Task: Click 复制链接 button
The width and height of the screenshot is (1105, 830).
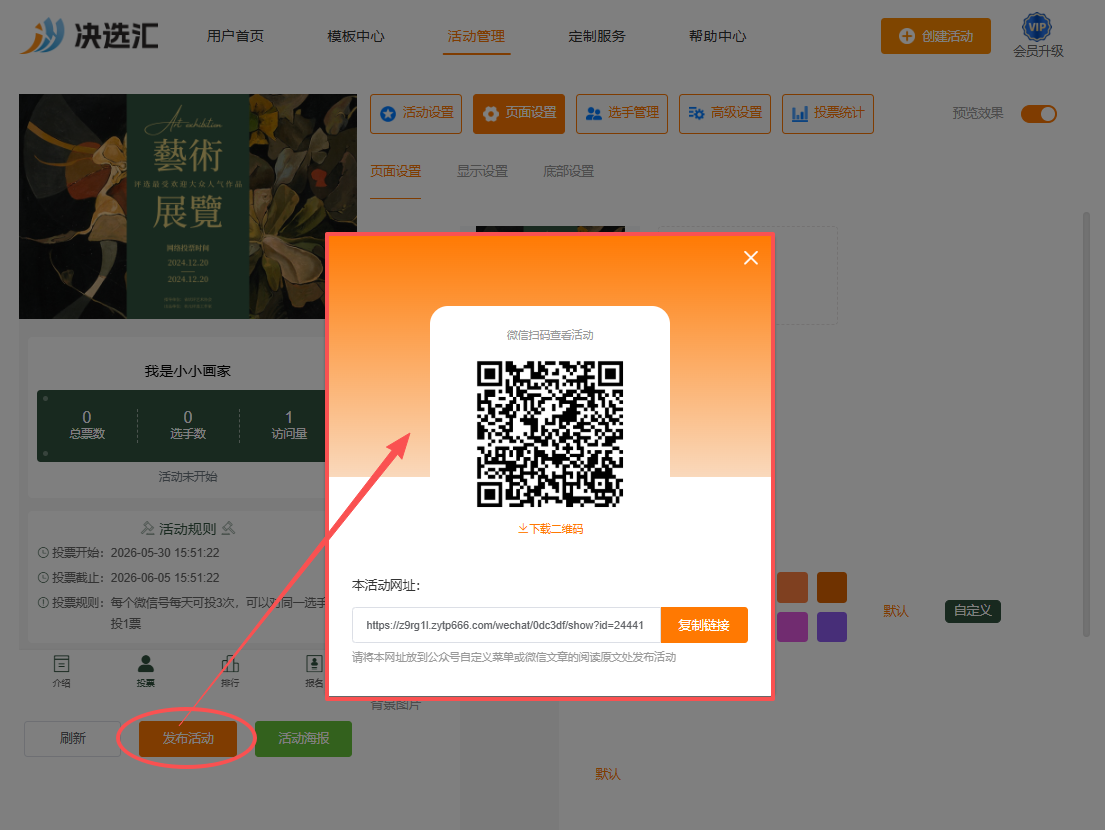Action: tap(704, 625)
